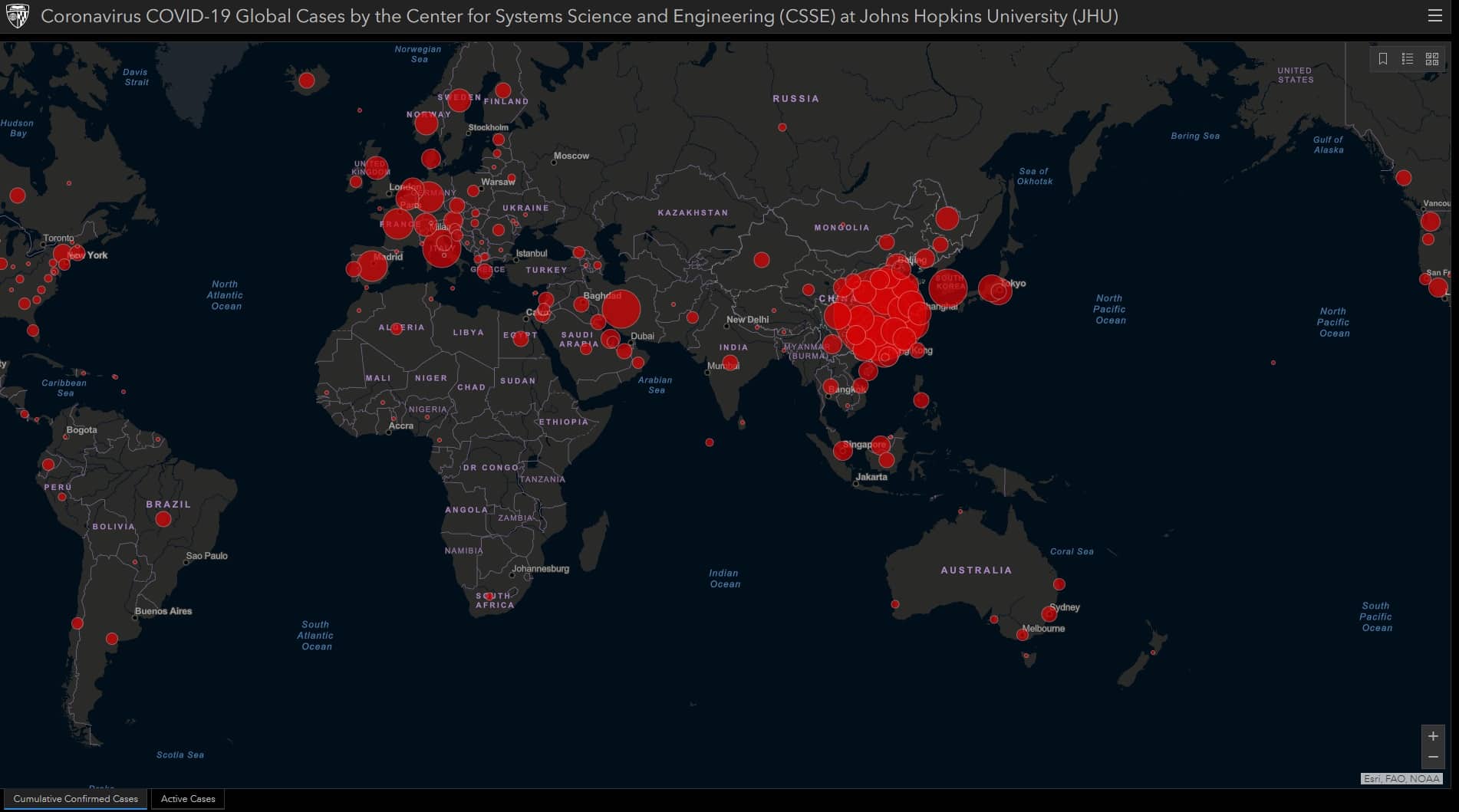Click the Hudson Bay label

17,128
